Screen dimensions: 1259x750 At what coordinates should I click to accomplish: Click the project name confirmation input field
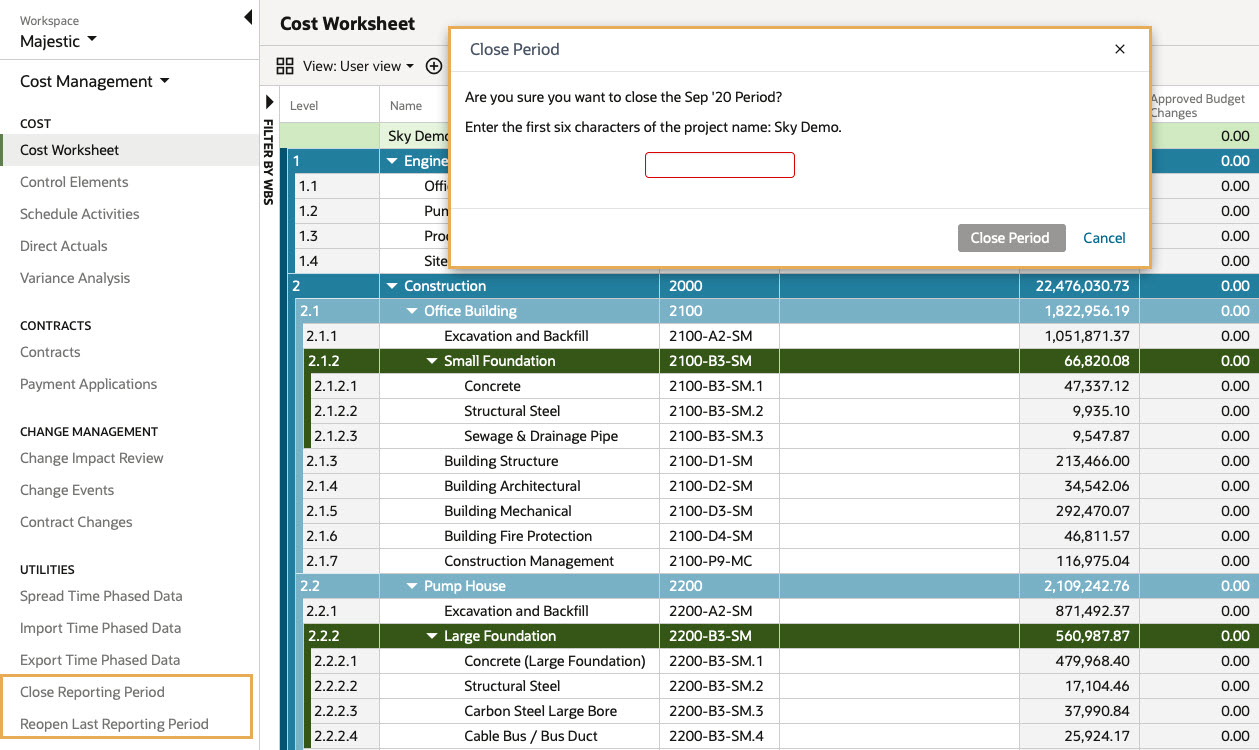720,165
